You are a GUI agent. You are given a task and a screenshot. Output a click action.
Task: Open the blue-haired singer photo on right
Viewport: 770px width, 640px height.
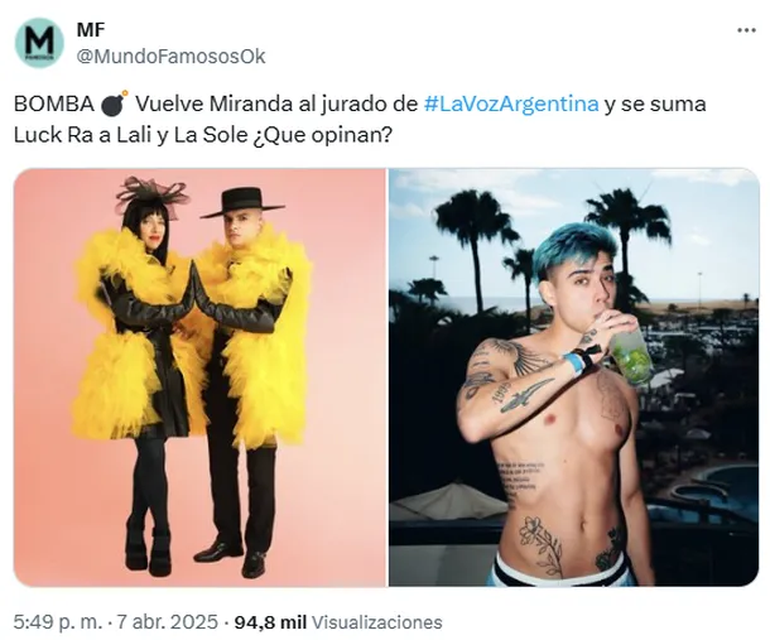point(574,377)
